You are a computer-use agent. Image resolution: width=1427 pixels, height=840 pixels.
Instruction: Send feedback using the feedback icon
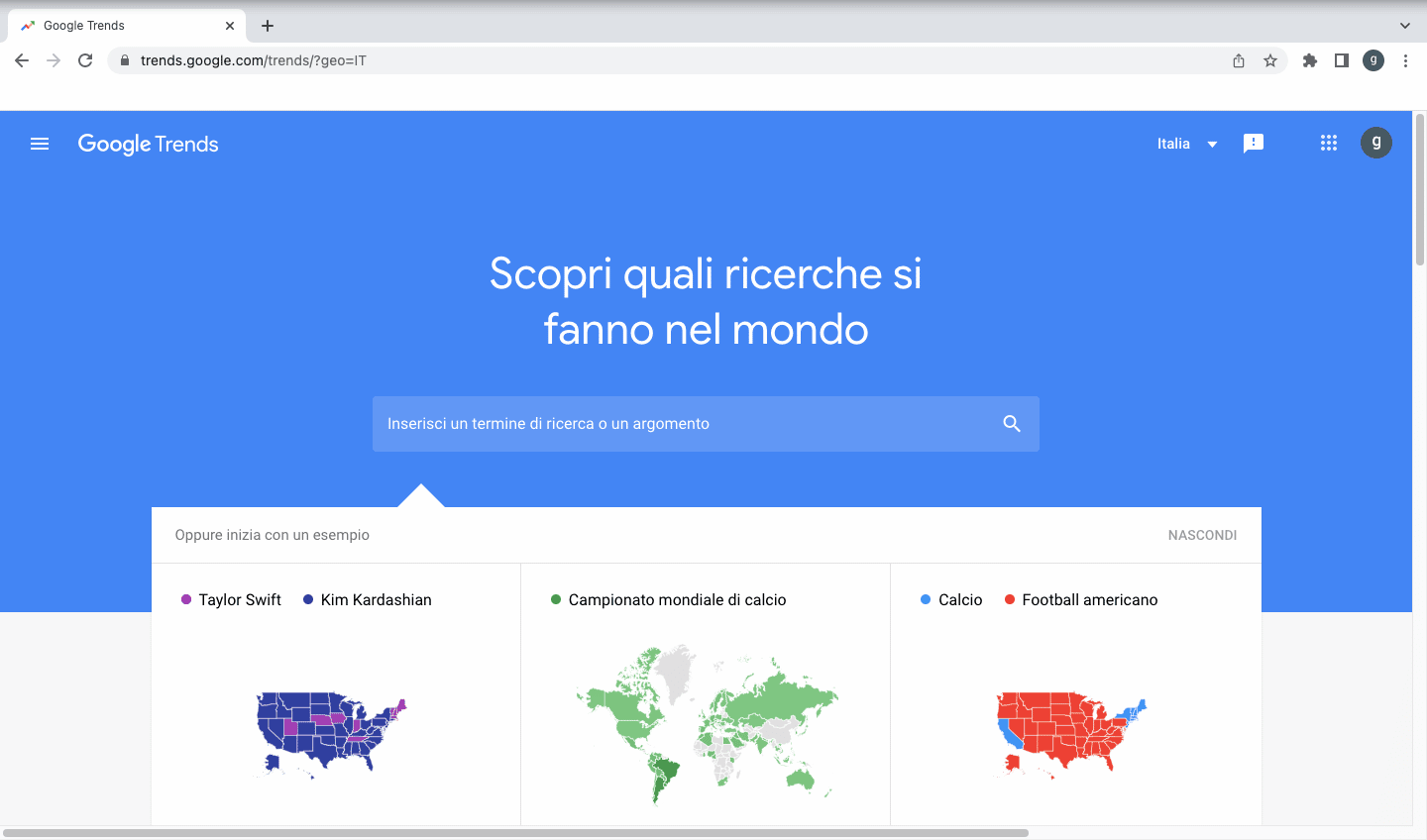1254,143
